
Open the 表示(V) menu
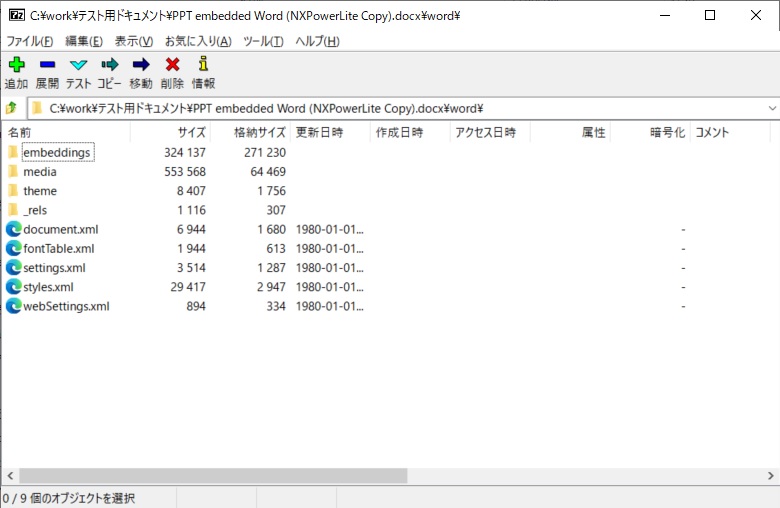(x=134, y=41)
